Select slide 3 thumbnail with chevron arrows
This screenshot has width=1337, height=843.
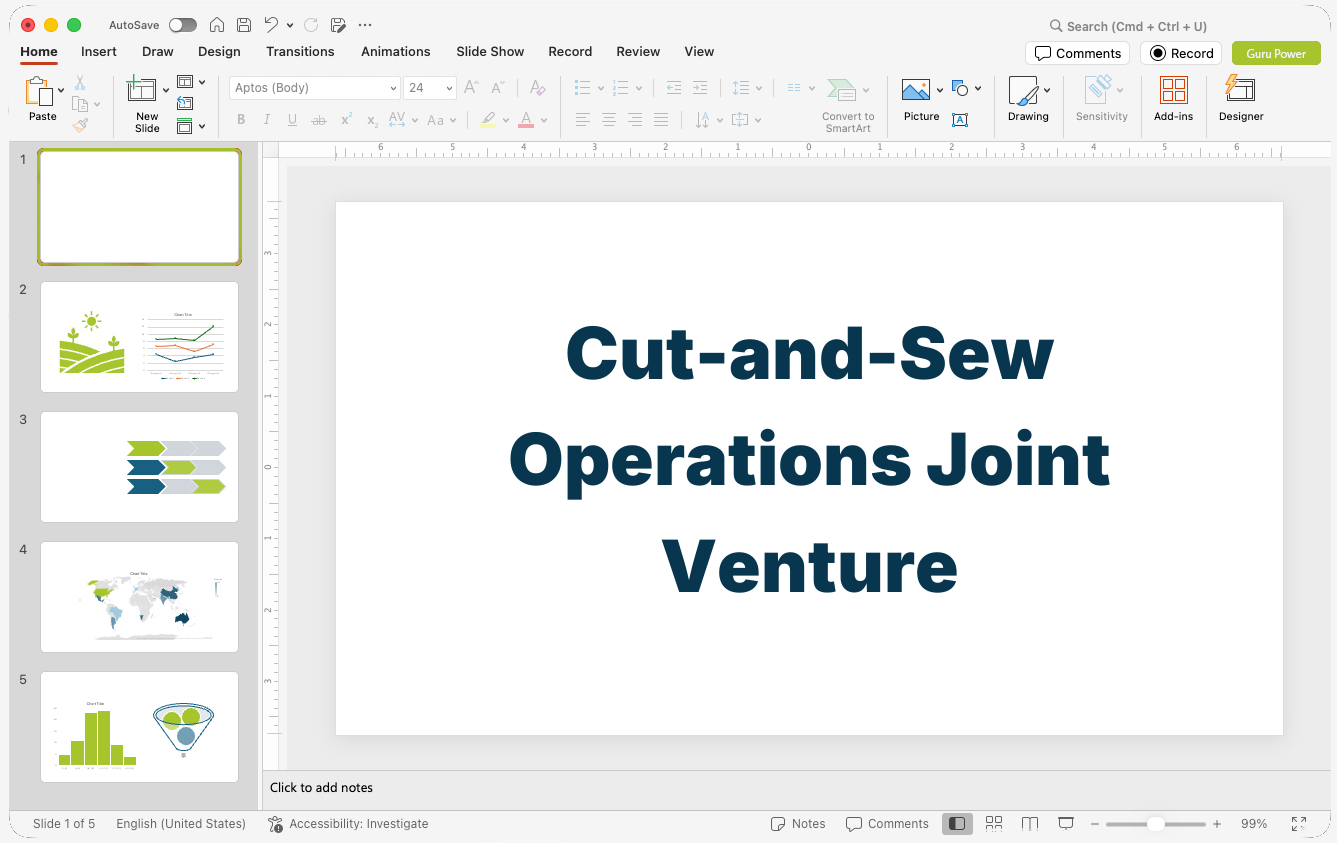click(139, 467)
